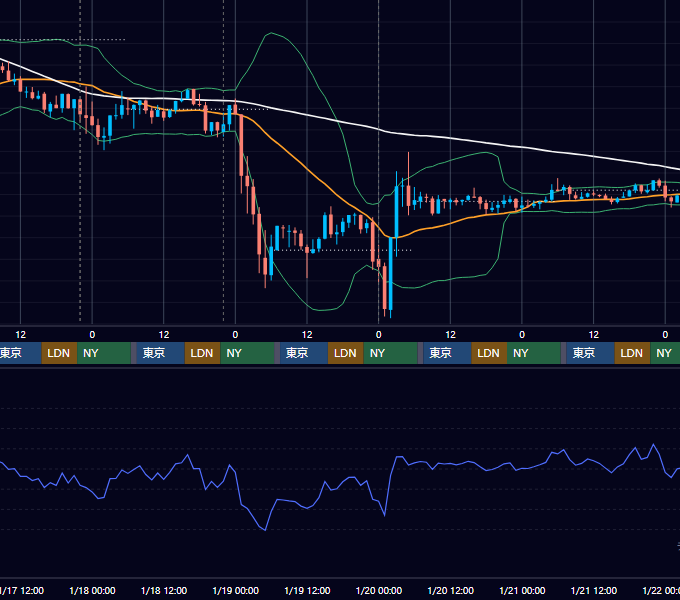Select the 東京 session block on 1/21
Image resolution: width=680 pixels, height=600 pixels.
[590, 353]
